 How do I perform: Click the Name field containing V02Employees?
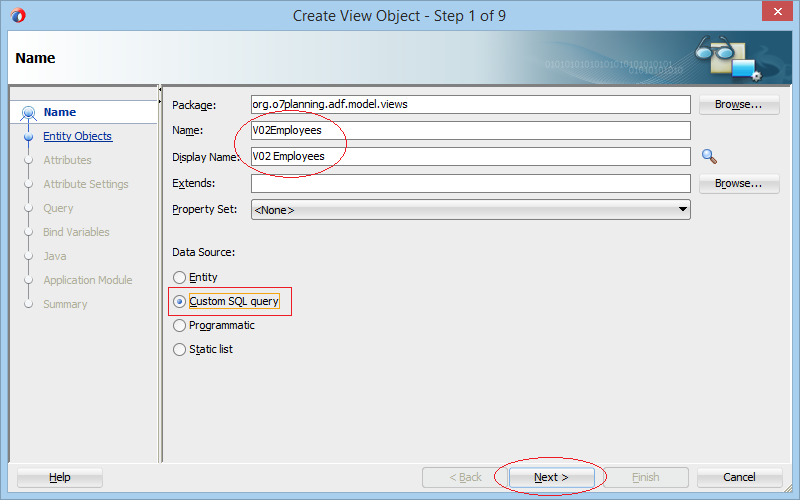[x=470, y=131]
